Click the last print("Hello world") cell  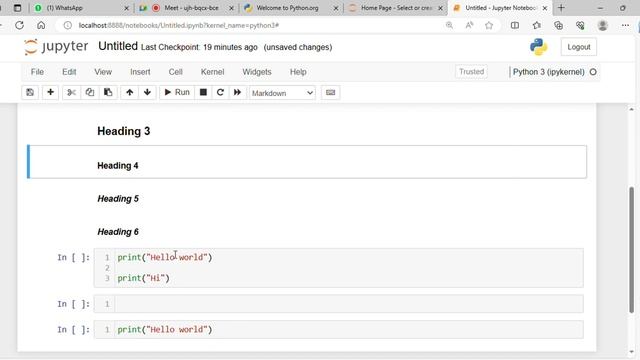349,329
